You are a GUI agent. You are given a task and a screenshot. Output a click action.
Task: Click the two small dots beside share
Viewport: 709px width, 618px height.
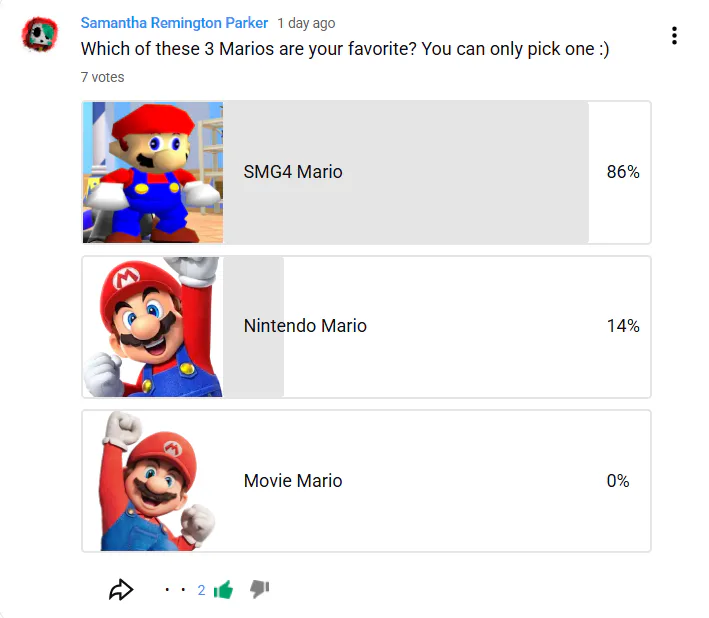pos(175,590)
